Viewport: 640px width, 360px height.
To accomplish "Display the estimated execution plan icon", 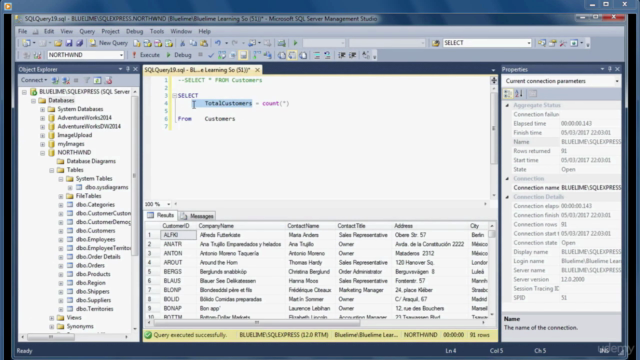I will coord(222,55).
